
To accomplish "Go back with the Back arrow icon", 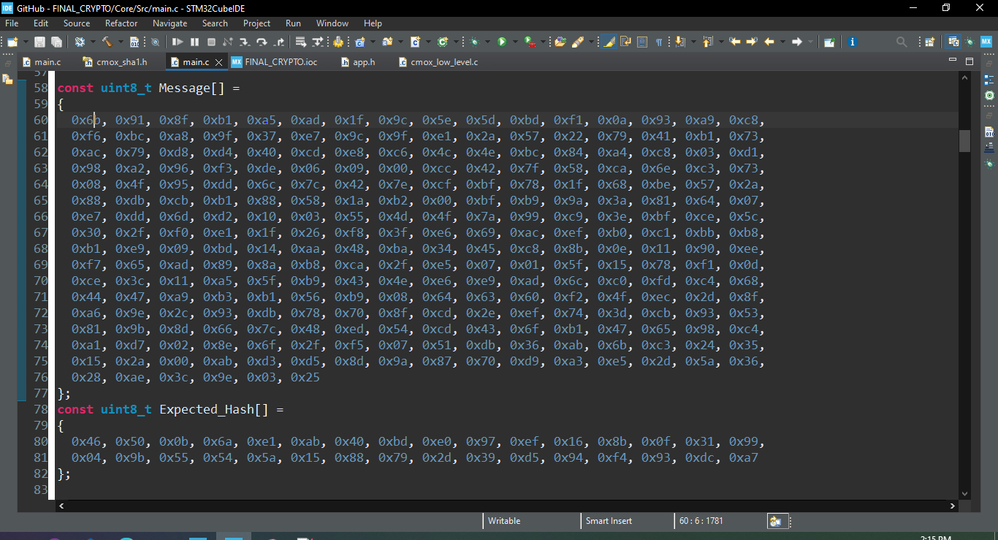I will 769,41.
